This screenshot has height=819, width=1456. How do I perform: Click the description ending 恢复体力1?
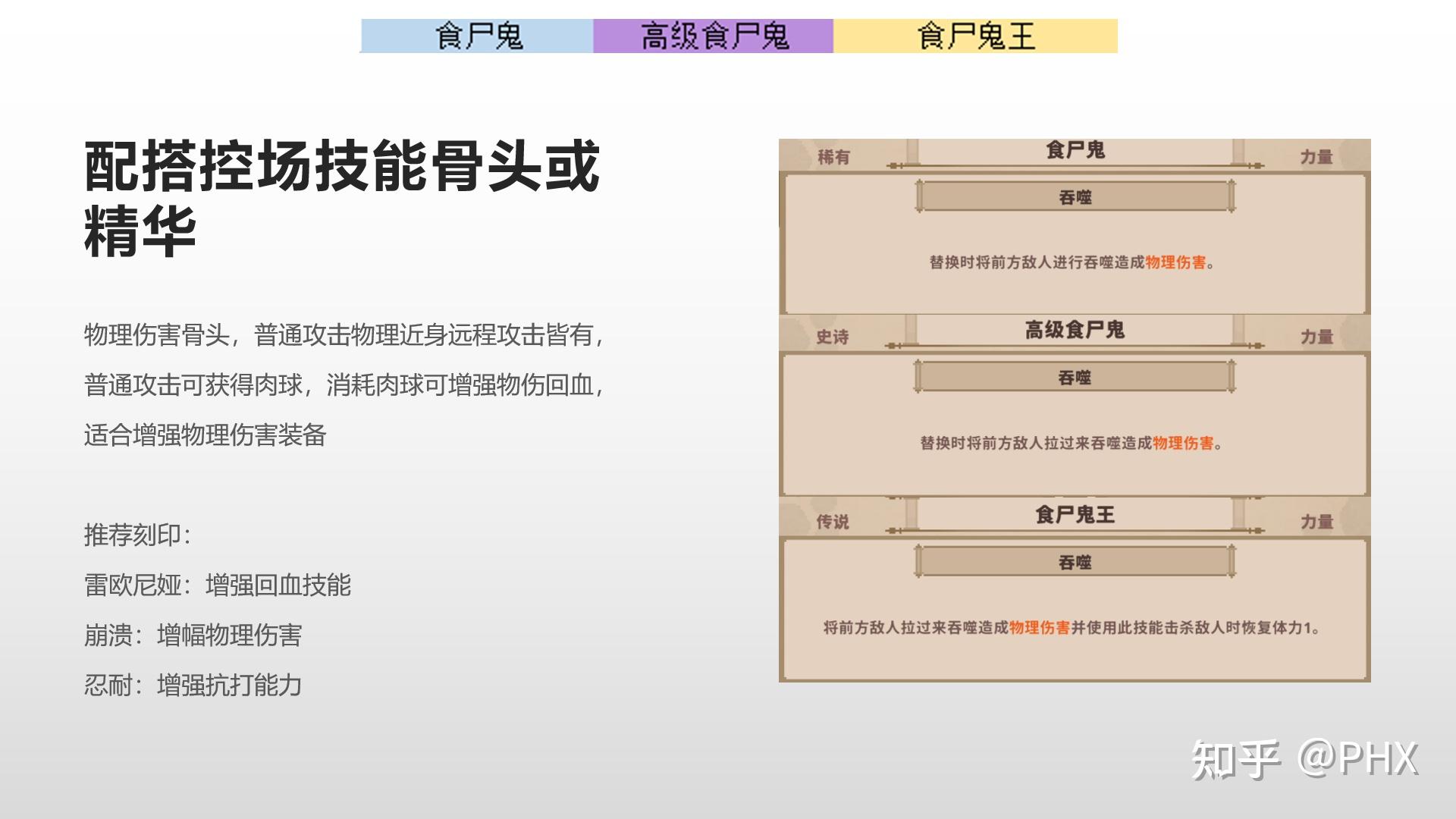tap(1072, 627)
